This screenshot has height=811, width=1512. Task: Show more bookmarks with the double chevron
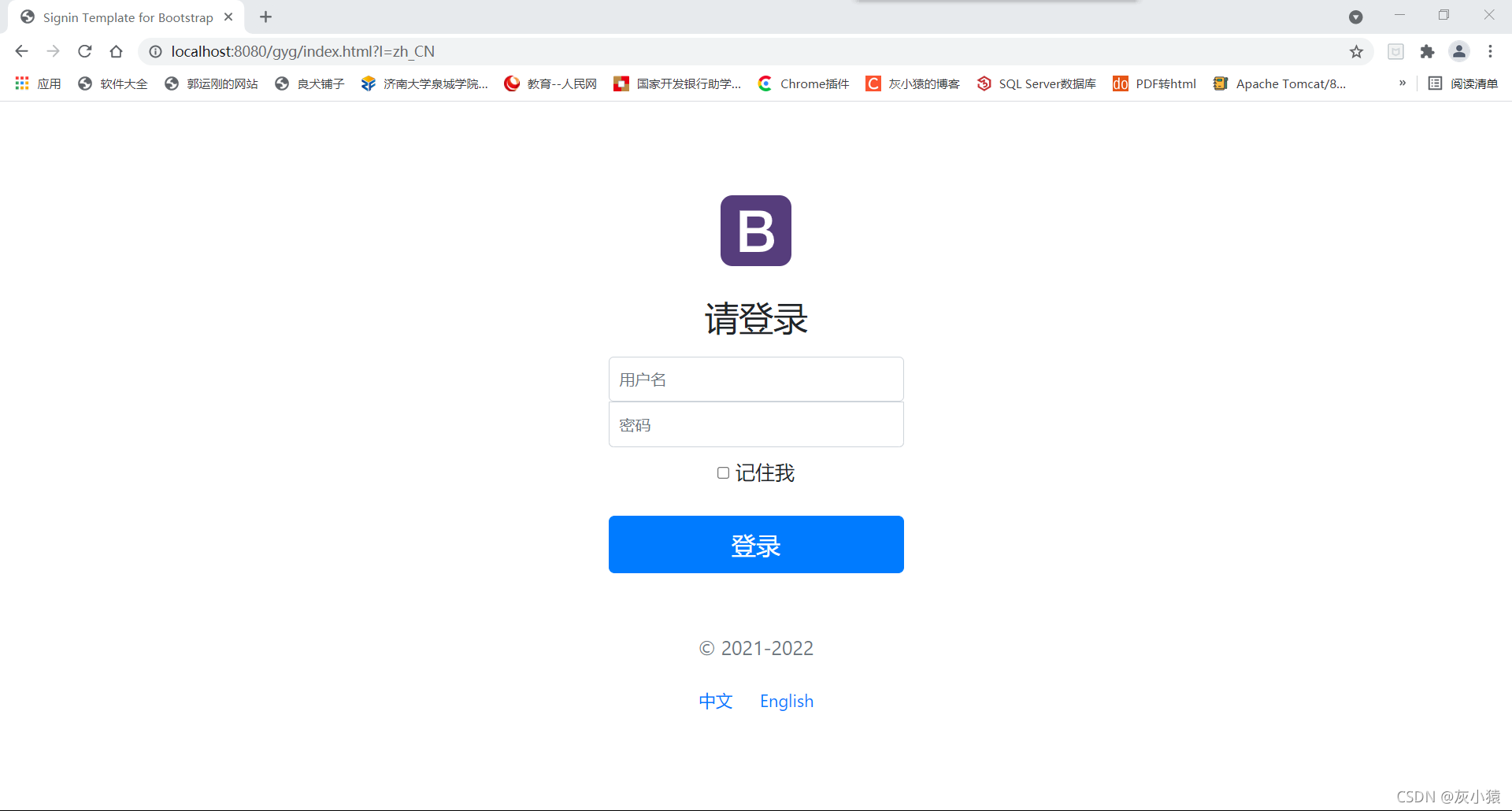1403,83
